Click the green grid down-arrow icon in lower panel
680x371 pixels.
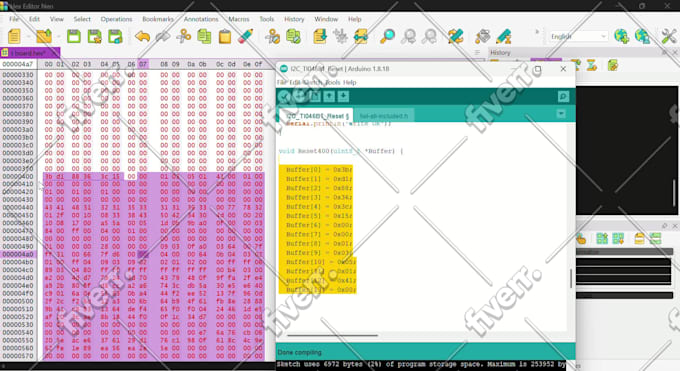618,238
